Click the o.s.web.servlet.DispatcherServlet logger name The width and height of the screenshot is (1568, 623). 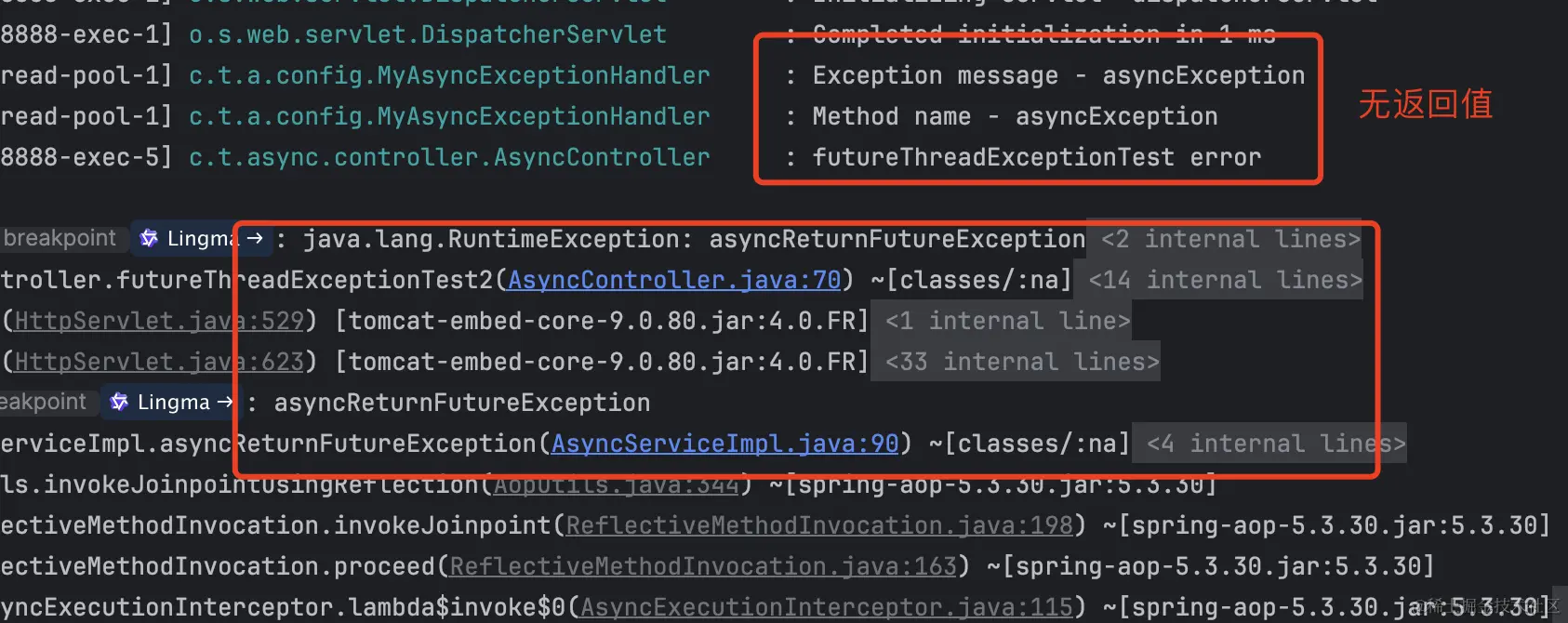pyautogui.click(x=428, y=34)
